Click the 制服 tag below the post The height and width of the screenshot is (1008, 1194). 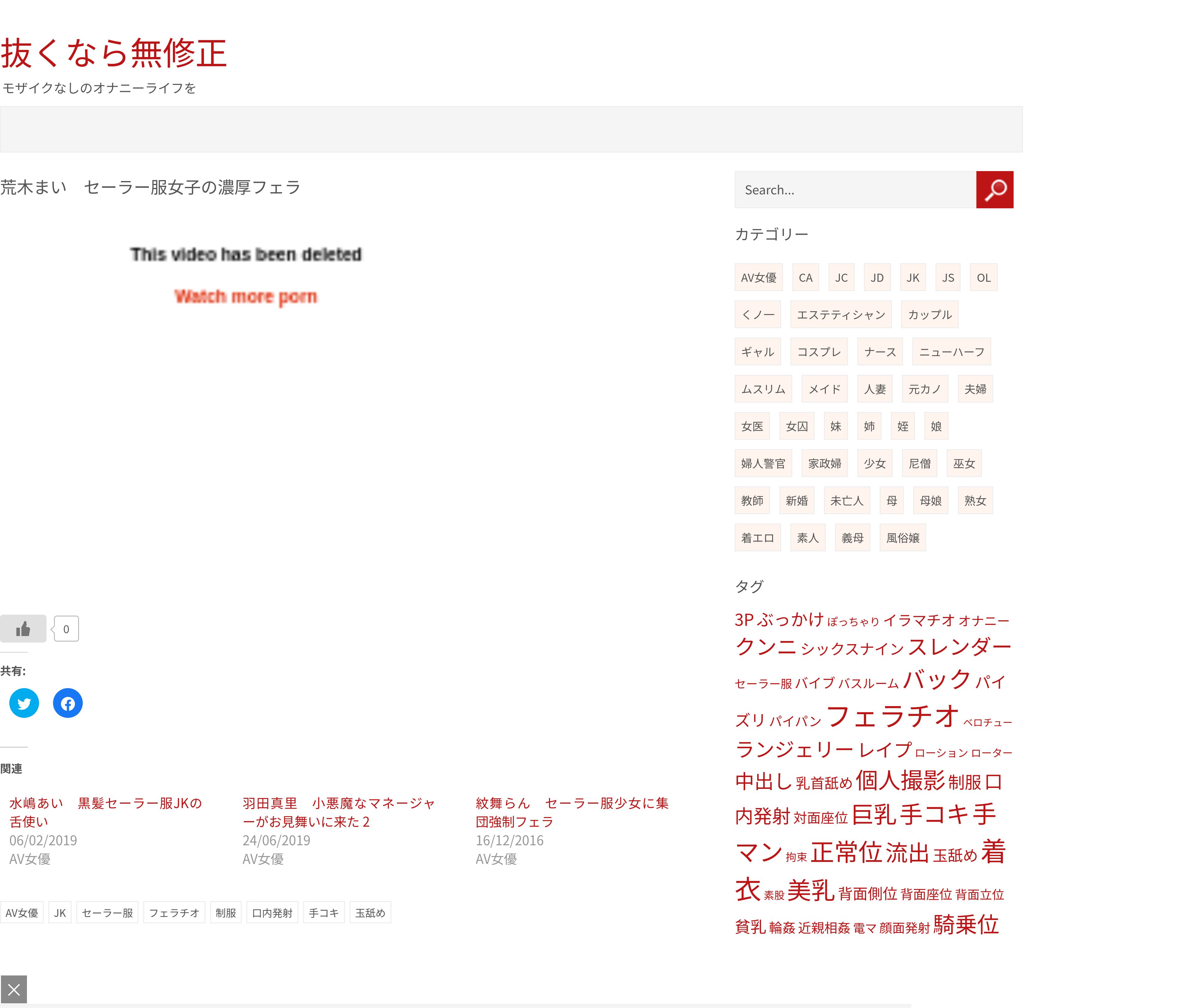pyautogui.click(x=226, y=913)
